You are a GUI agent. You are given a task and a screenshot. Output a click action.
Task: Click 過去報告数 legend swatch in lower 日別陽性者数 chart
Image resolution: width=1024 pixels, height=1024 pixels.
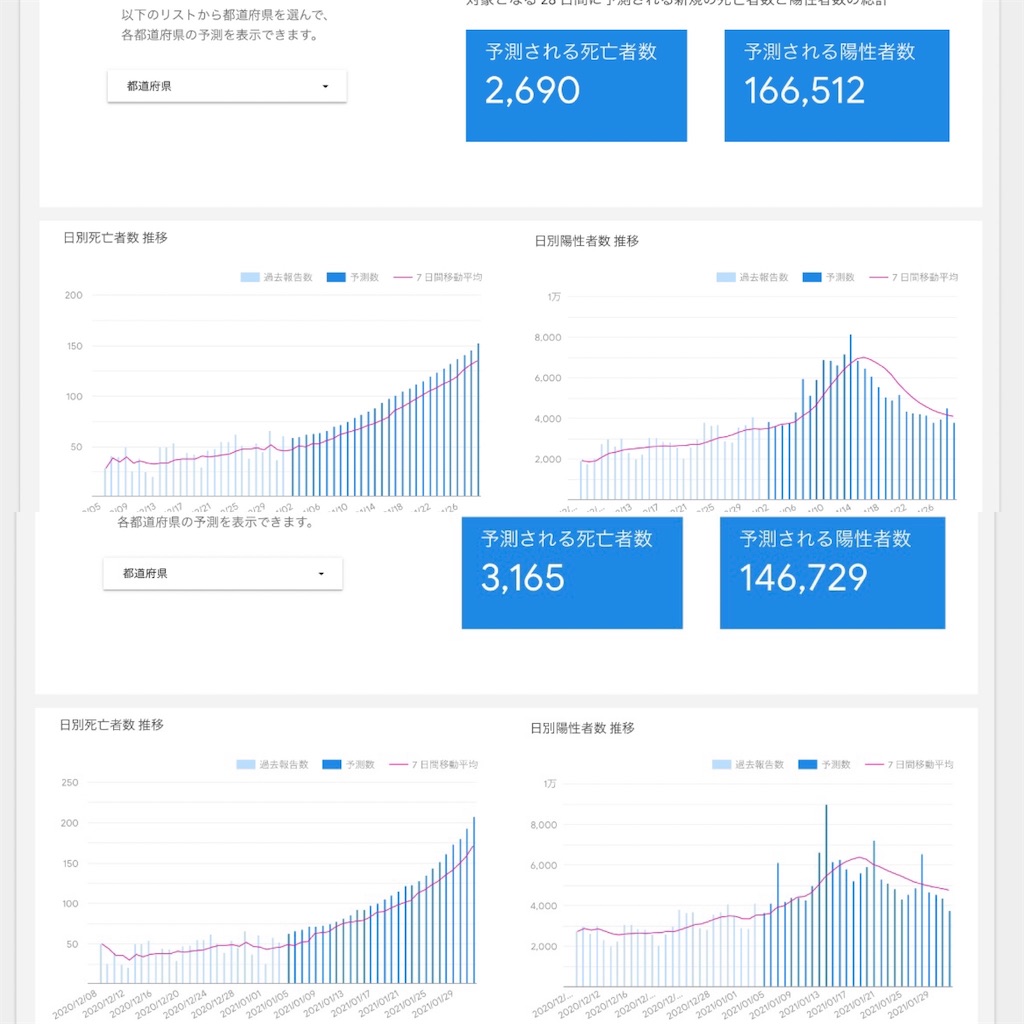(x=722, y=765)
